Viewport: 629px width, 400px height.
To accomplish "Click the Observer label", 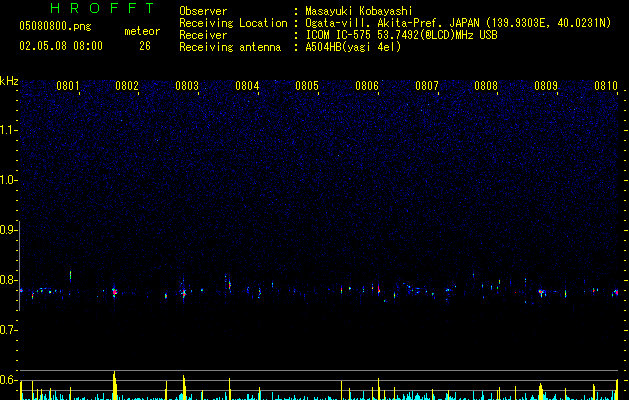I will [x=203, y=11].
